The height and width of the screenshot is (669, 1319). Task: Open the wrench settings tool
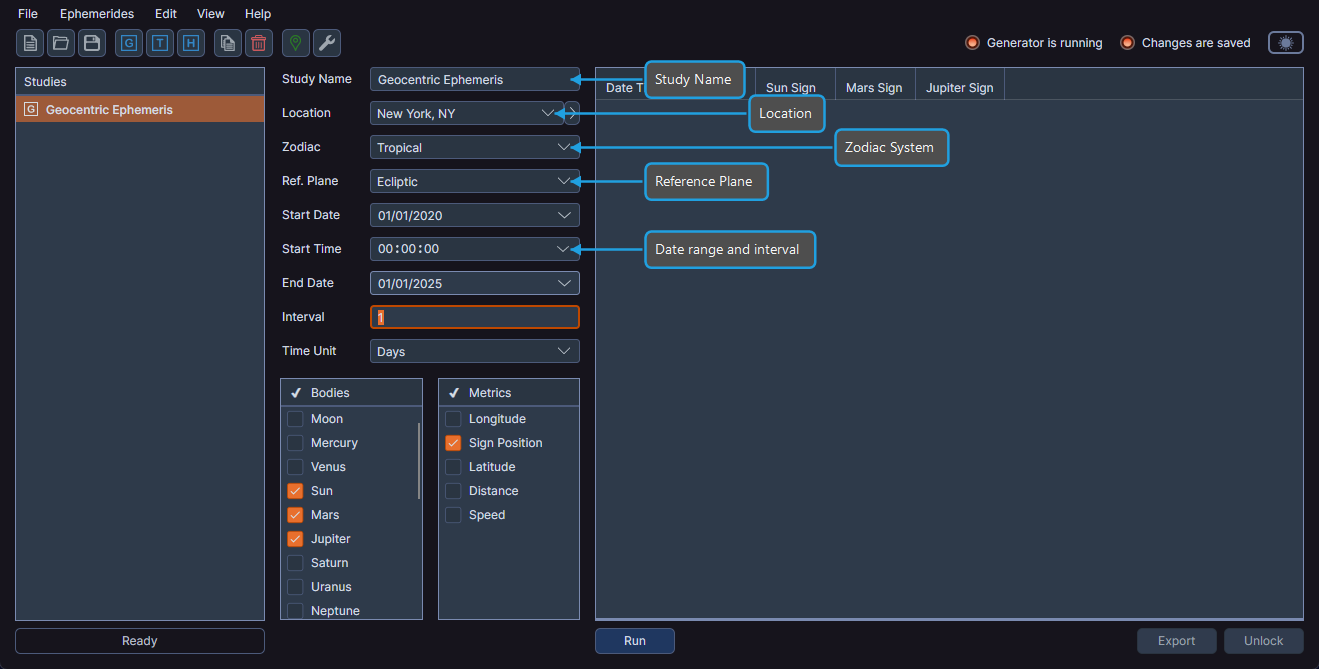click(327, 43)
